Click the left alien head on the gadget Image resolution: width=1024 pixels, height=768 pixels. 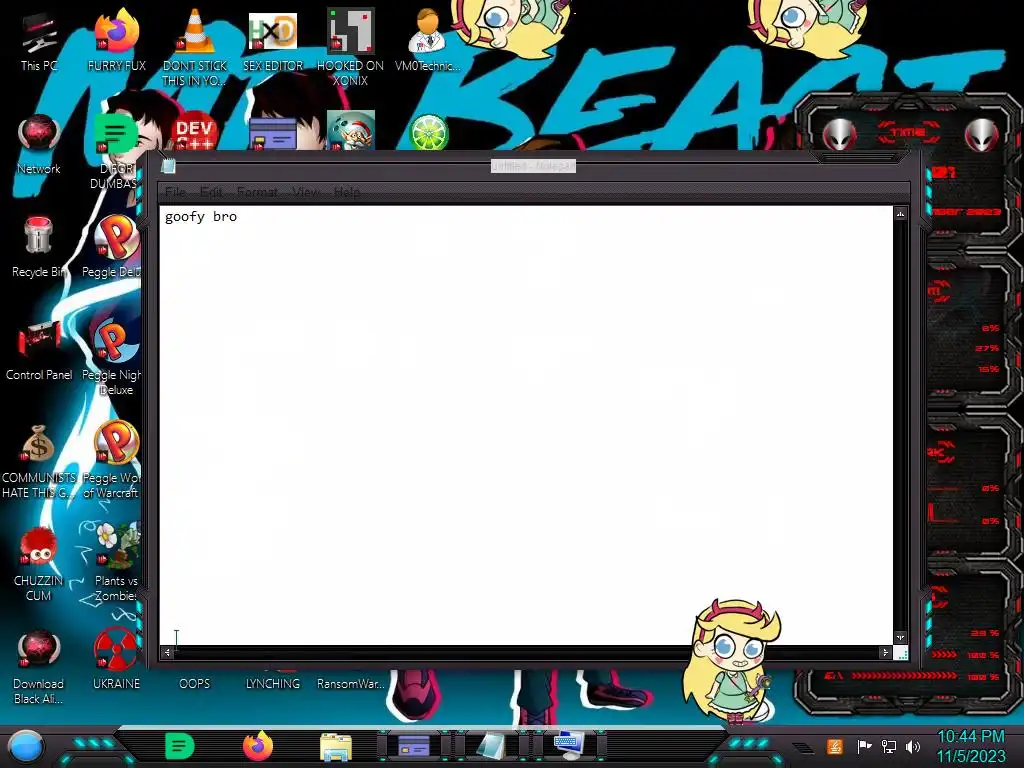pyautogui.click(x=839, y=135)
